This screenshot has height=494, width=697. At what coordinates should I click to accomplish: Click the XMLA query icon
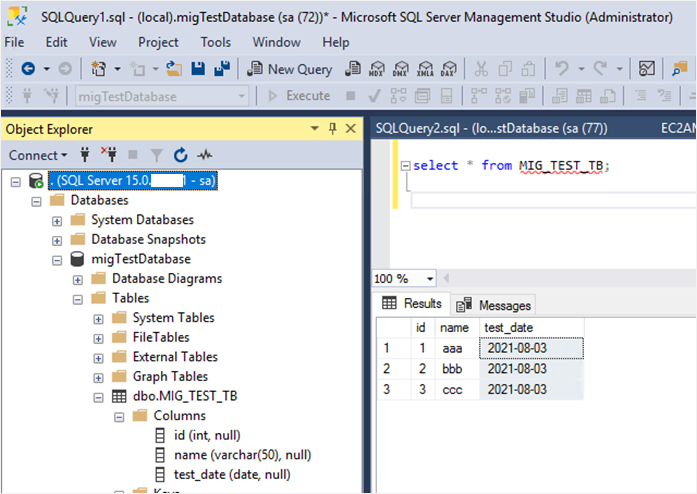click(425, 69)
